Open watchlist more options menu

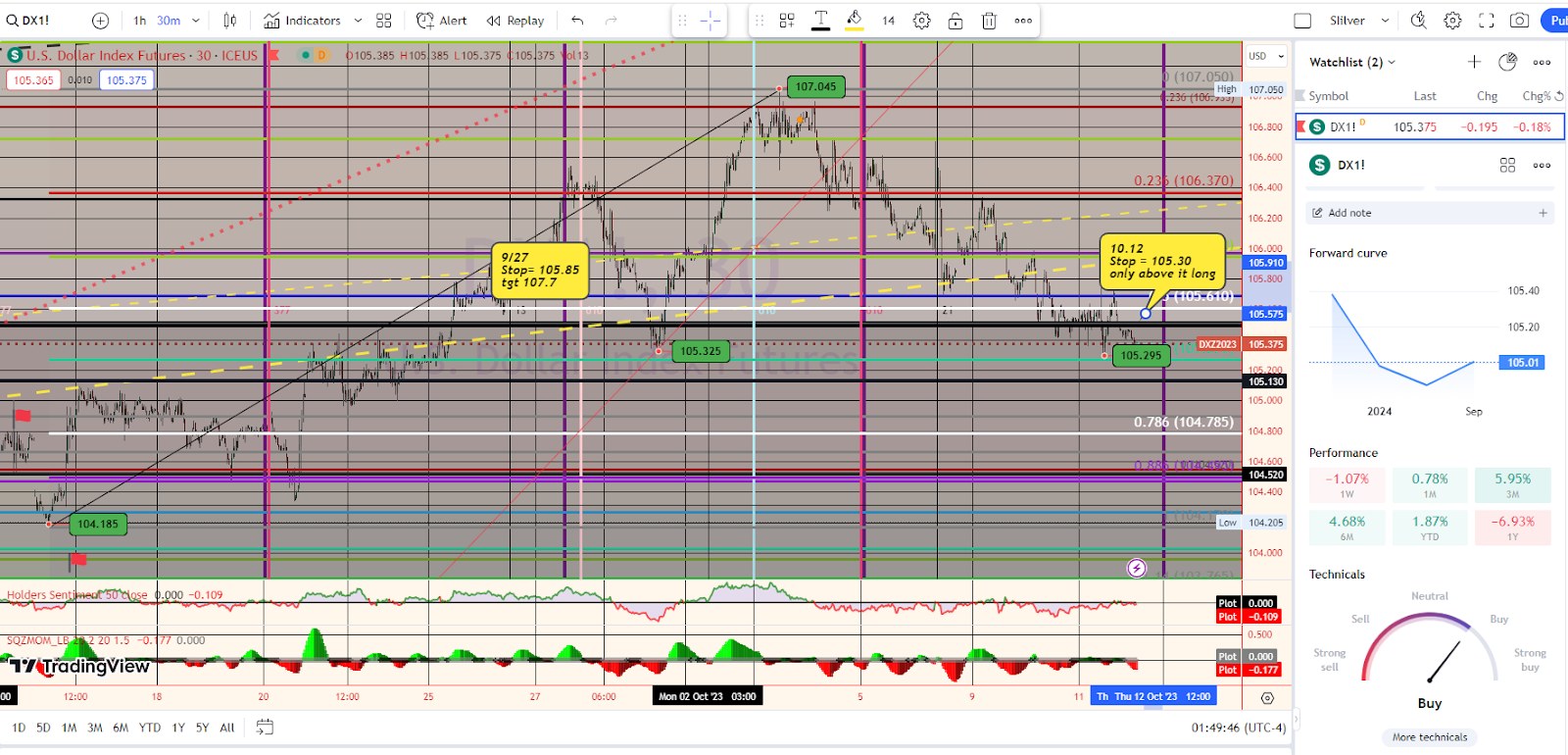[x=1542, y=62]
